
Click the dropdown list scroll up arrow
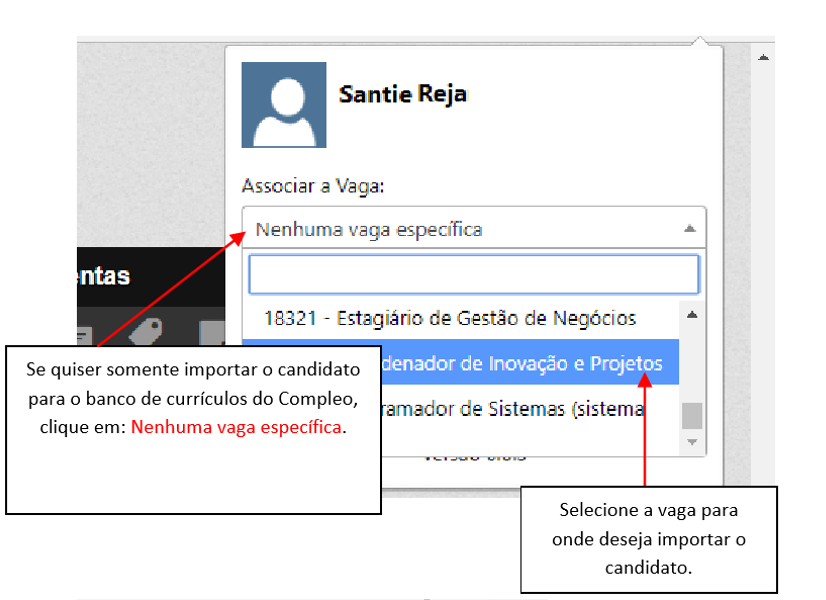pyautogui.click(x=692, y=315)
